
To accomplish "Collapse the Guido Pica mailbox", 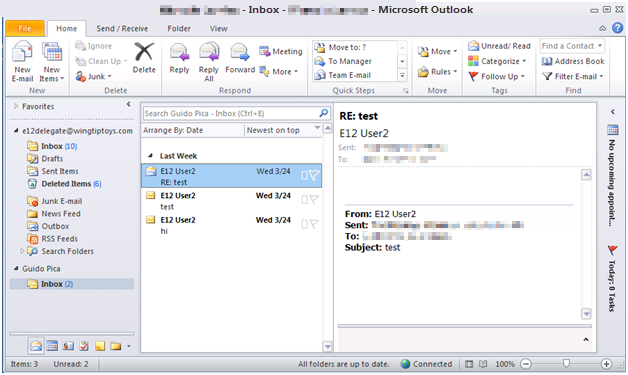I will [16, 268].
